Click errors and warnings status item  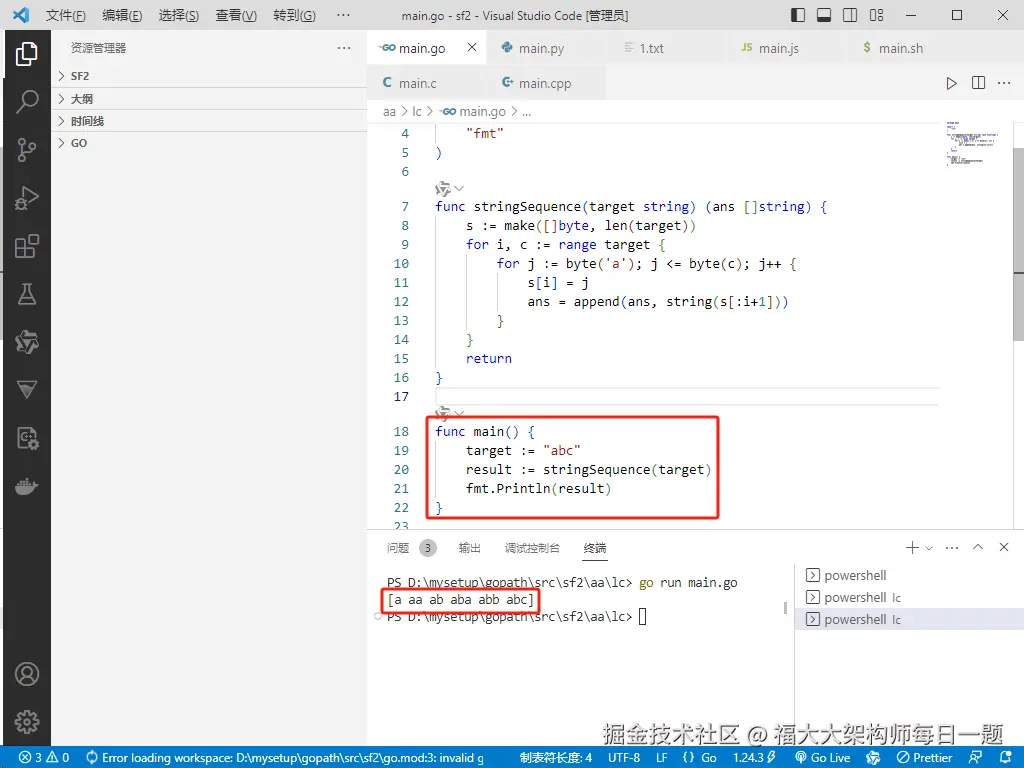point(44,758)
